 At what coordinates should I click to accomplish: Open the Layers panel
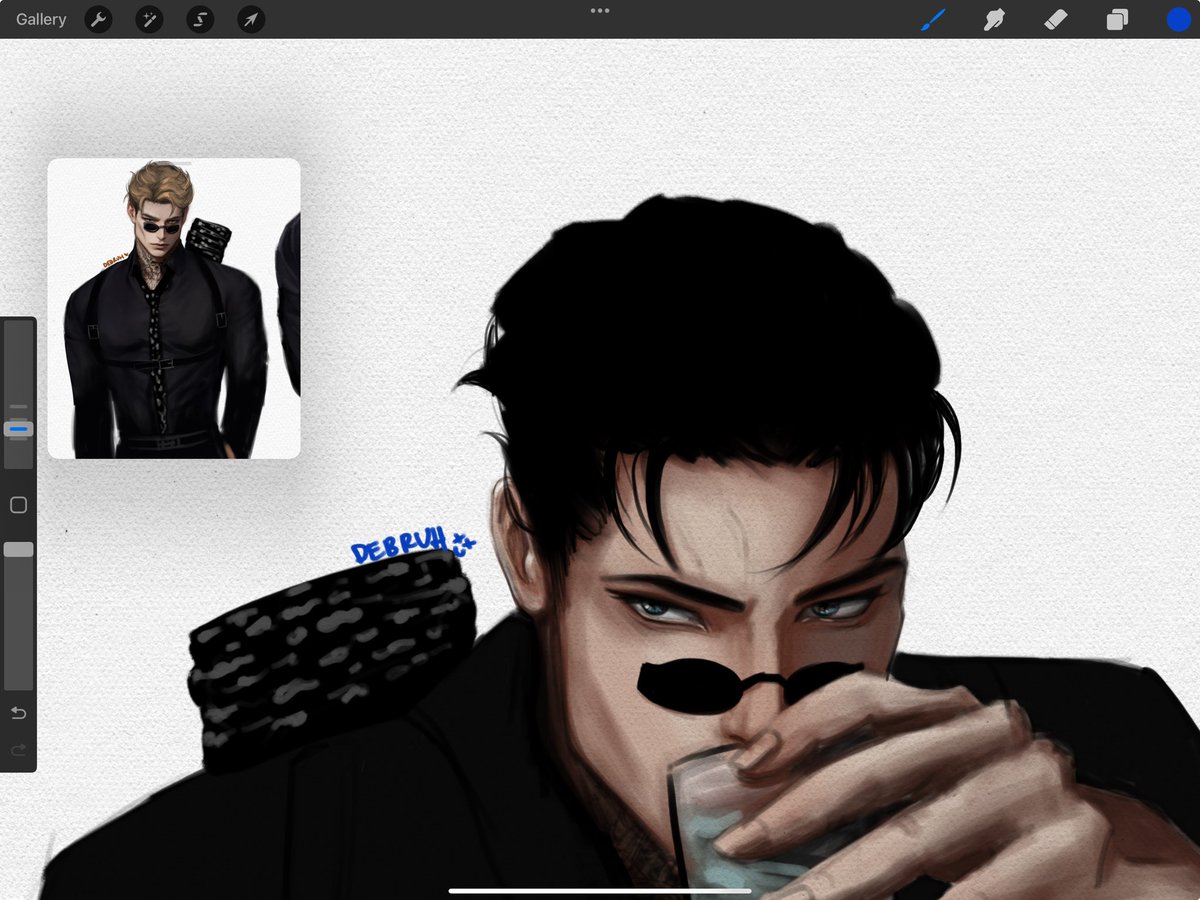coord(1117,19)
